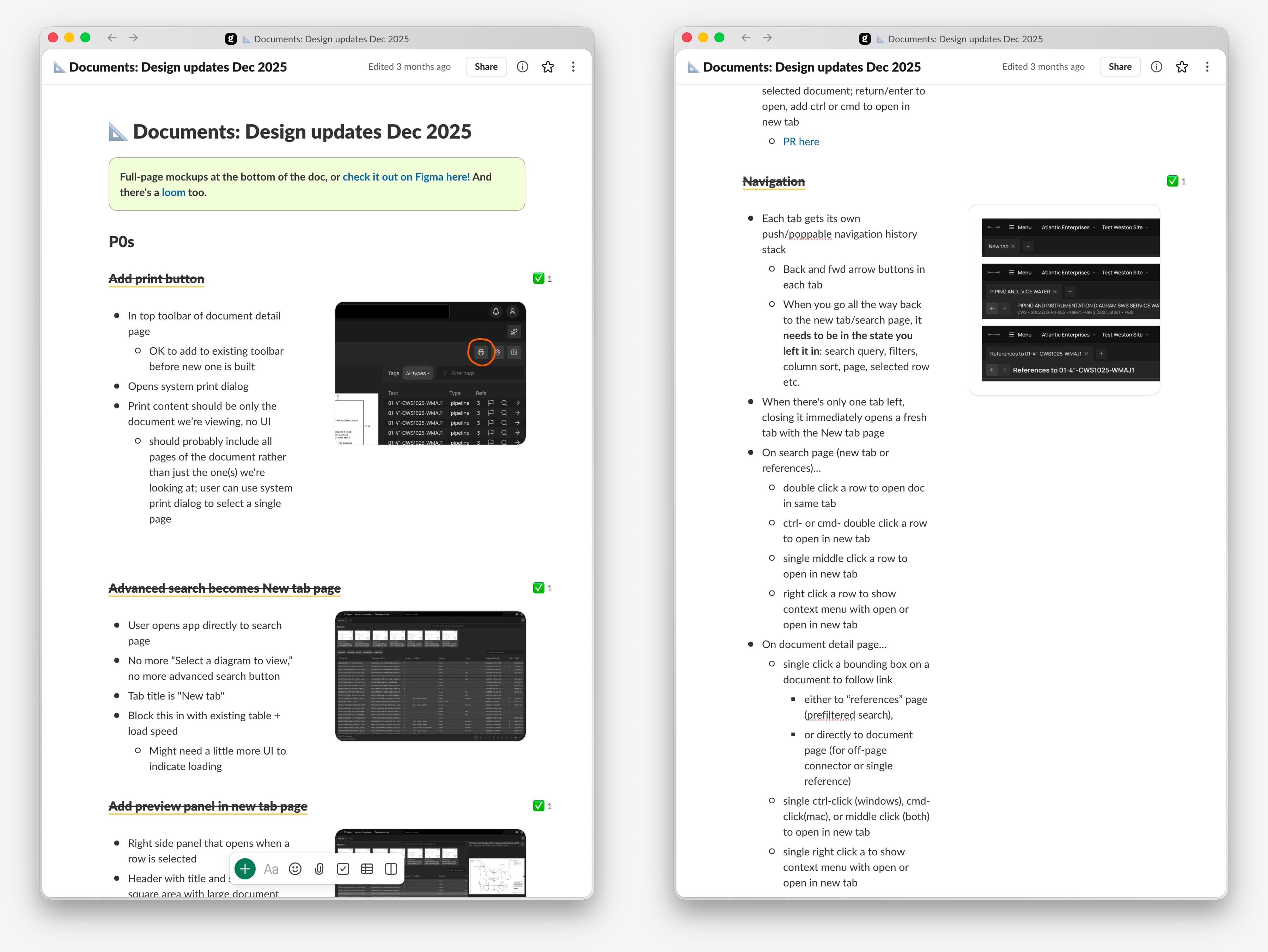1268x952 pixels.
Task: Star the left document as a favorite
Action: tap(548, 67)
